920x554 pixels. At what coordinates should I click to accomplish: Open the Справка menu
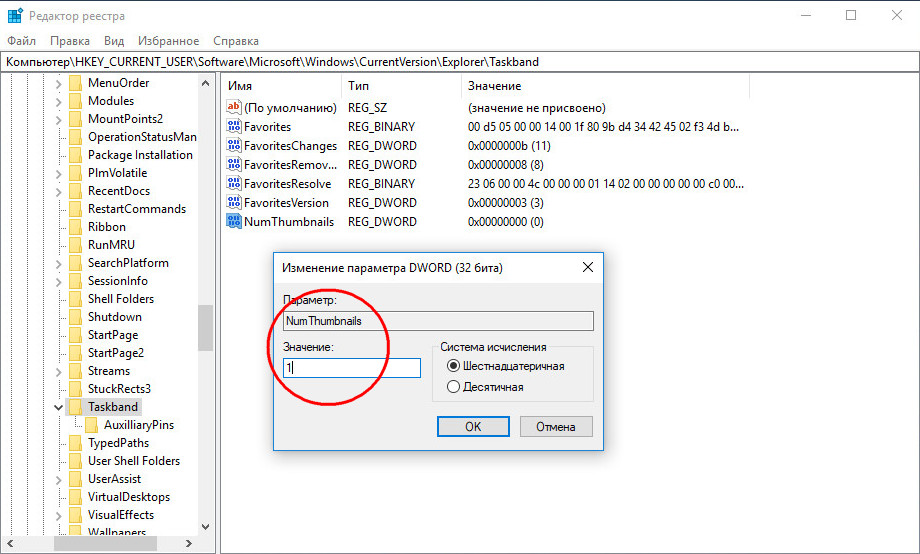pyautogui.click(x=236, y=40)
